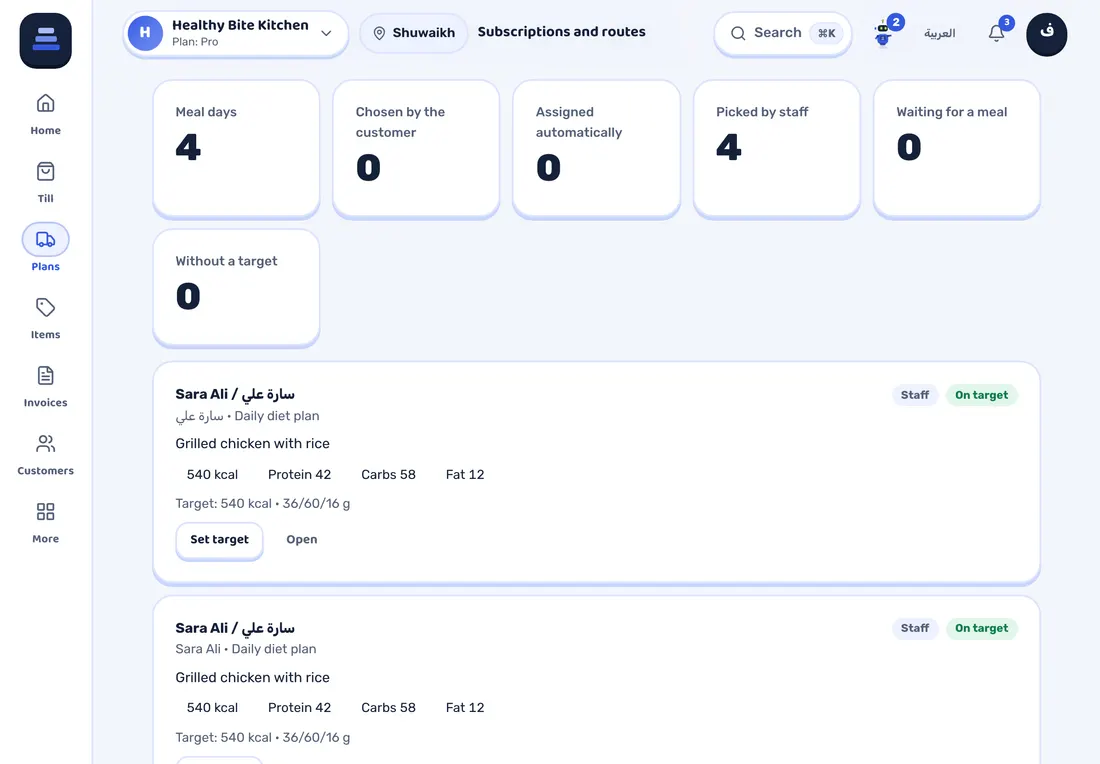Click the second card's Grilled chicken with rice

253,677
